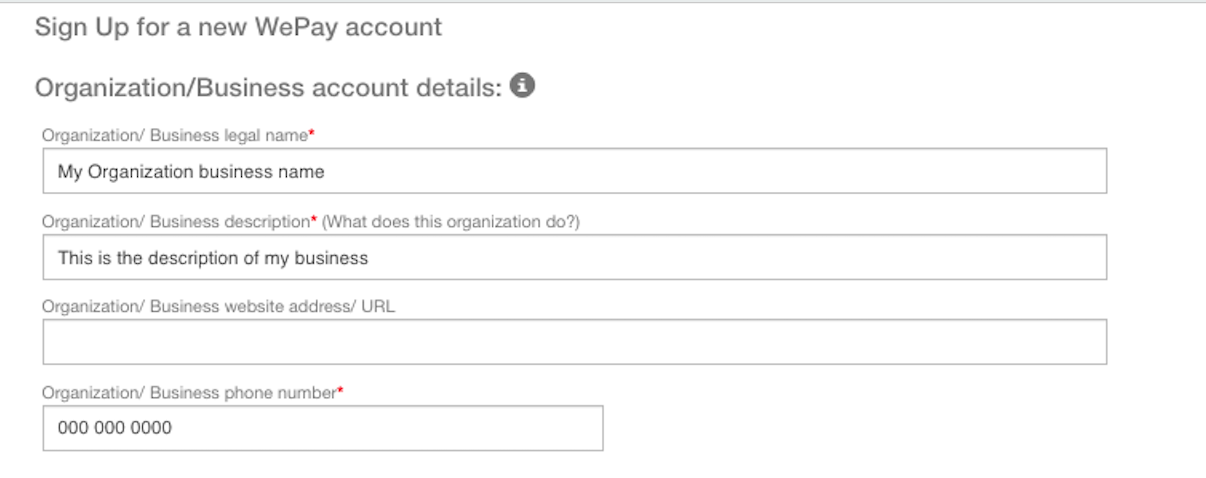The height and width of the screenshot is (478, 1206).
Task: Click into the Business description text box
Action: click(x=574, y=257)
